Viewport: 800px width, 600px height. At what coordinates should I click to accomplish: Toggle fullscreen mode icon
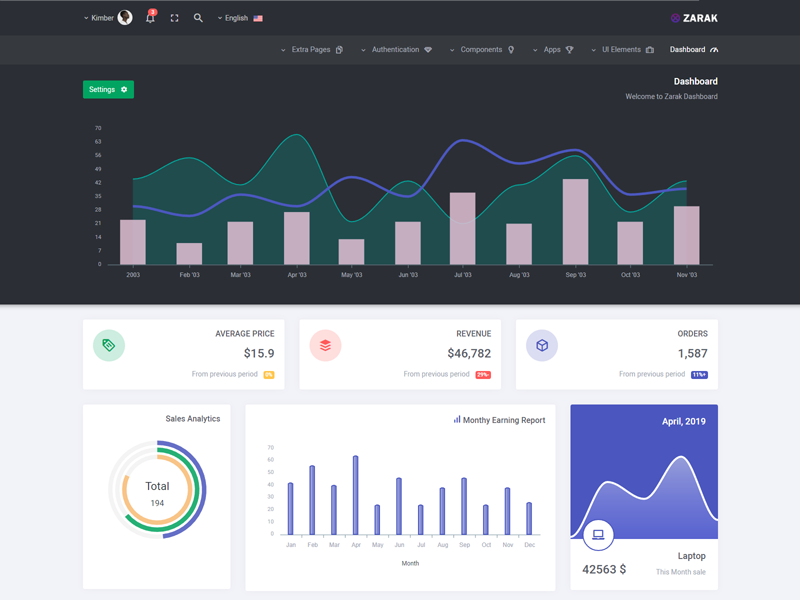(174, 18)
